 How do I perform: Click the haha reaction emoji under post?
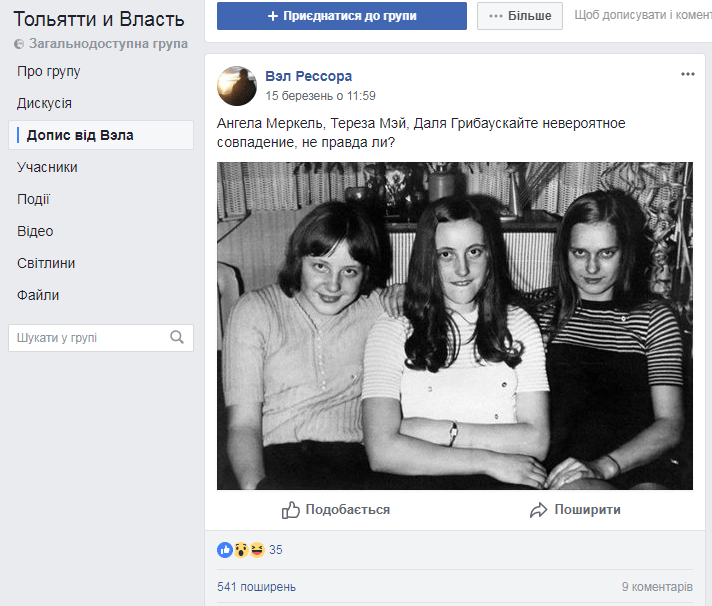pos(256,549)
